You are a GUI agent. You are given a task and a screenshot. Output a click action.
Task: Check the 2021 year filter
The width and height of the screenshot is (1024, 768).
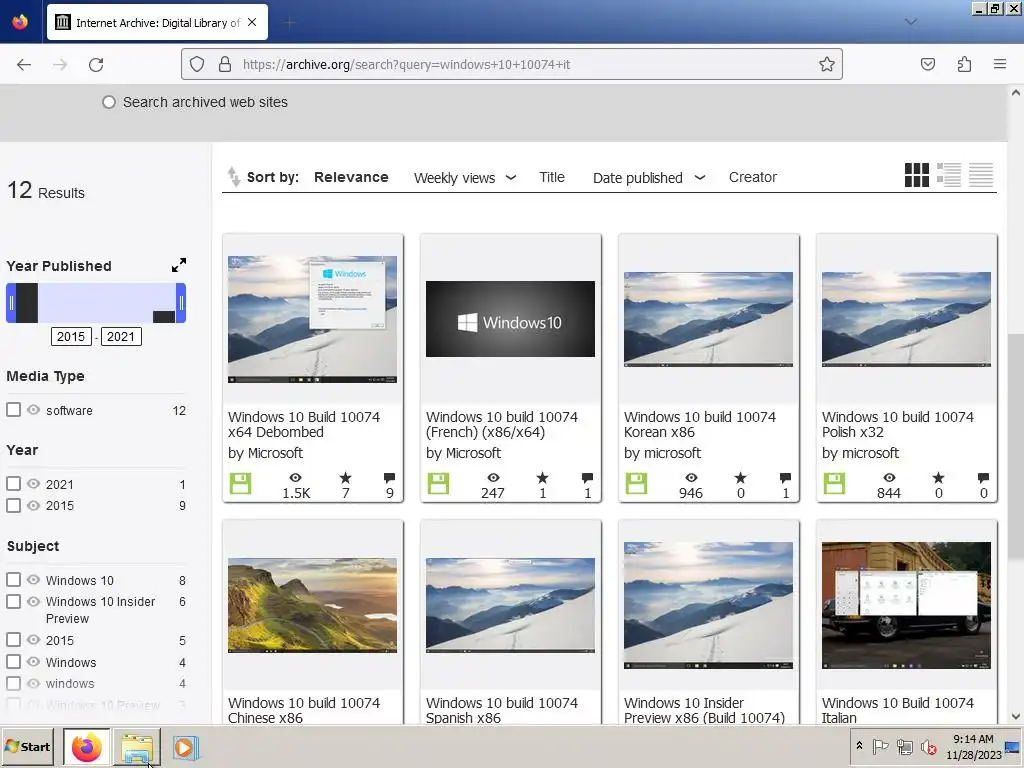pos(13,483)
